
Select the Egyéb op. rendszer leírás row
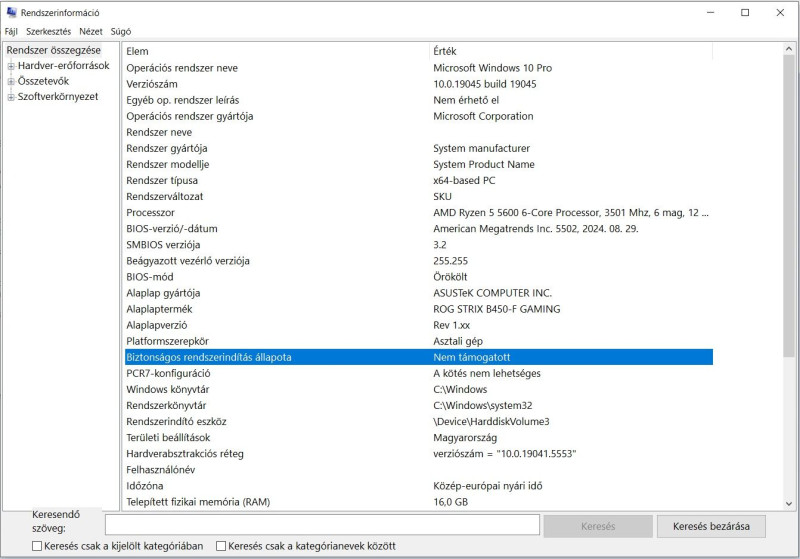[x=418, y=100]
